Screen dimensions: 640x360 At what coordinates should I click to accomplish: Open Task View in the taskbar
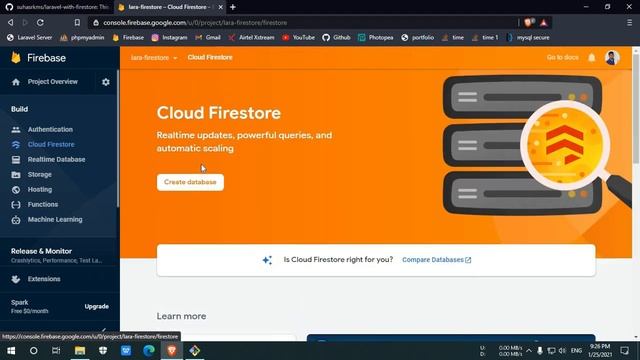[56, 351]
